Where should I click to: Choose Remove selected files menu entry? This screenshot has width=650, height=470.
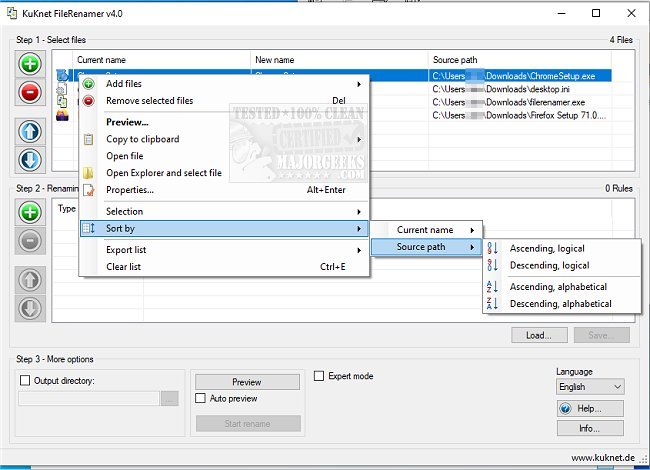click(x=224, y=101)
